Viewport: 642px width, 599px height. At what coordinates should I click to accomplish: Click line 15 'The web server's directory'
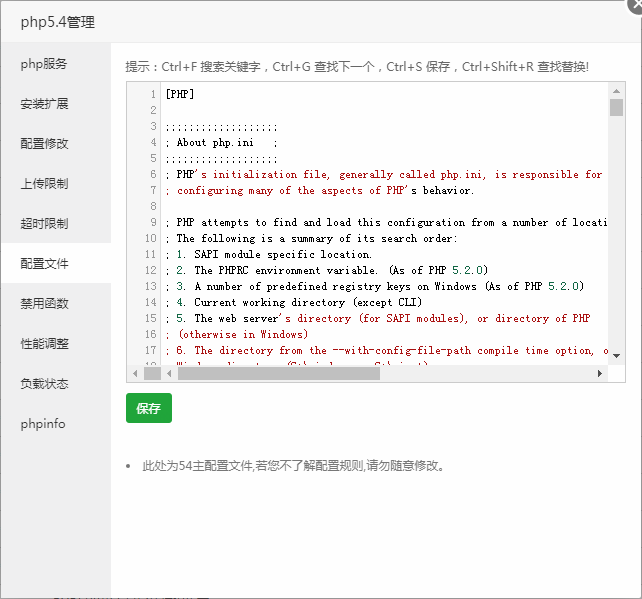(378, 319)
